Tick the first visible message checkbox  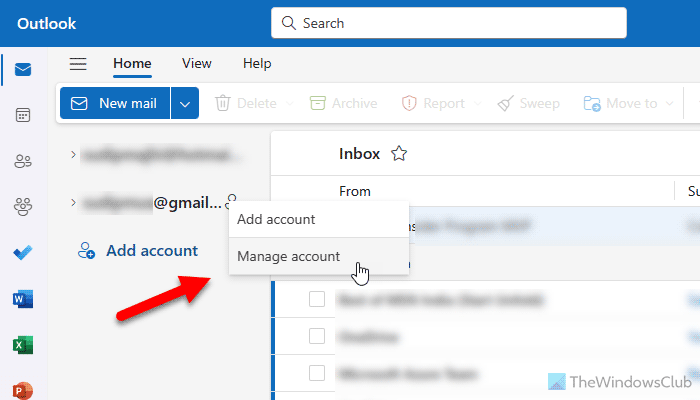[x=317, y=299]
